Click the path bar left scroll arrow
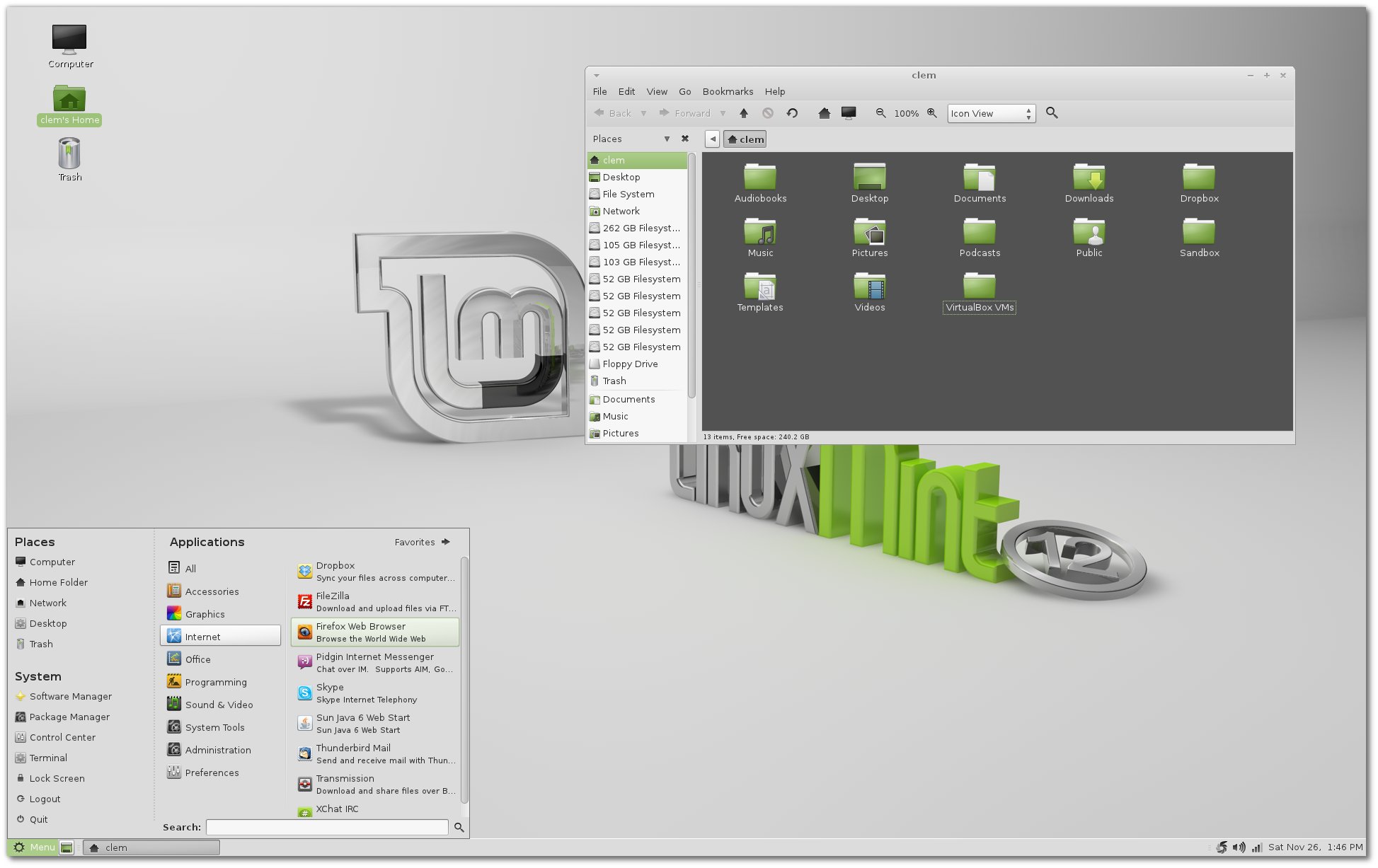 (x=713, y=139)
